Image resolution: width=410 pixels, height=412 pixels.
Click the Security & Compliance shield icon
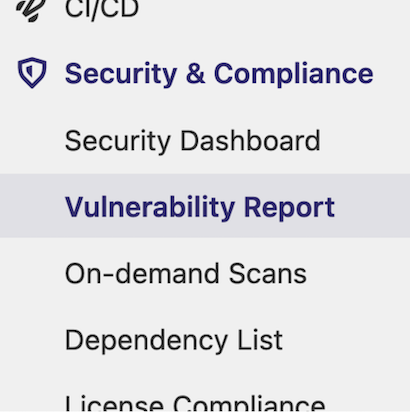tap(32, 73)
